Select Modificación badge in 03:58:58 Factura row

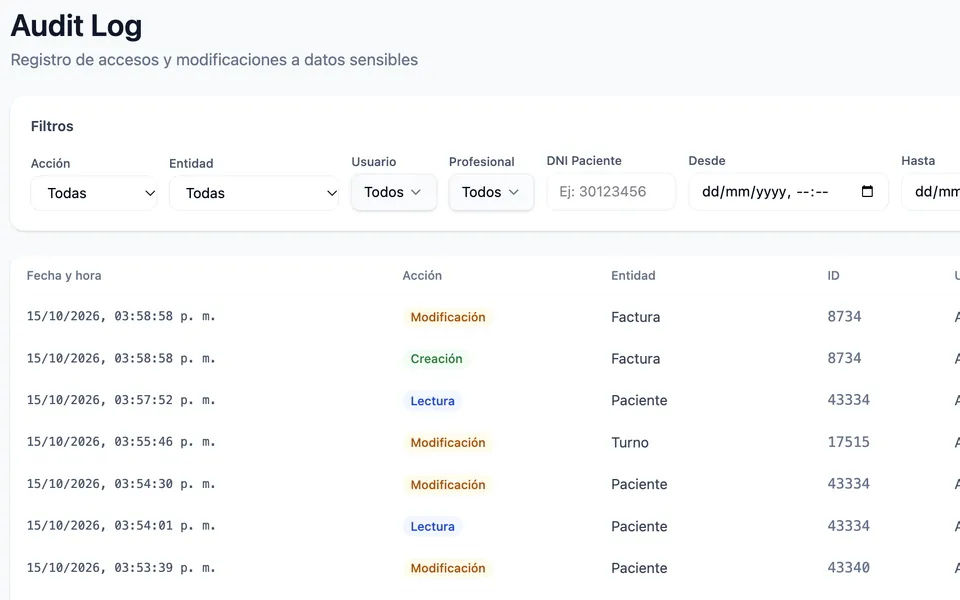pos(448,317)
